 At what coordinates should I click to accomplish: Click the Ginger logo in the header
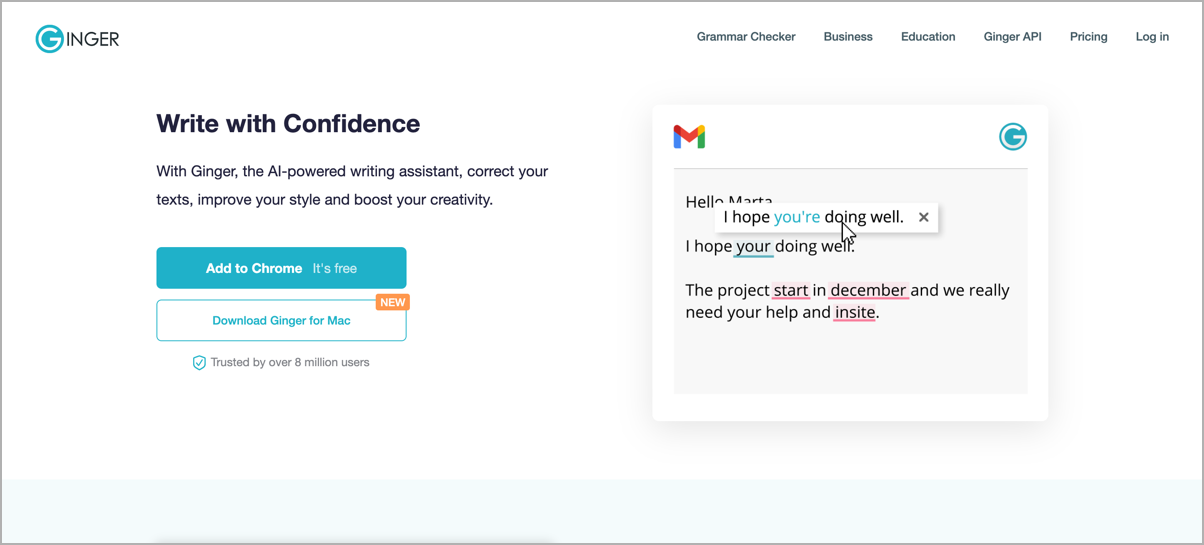pos(78,39)
